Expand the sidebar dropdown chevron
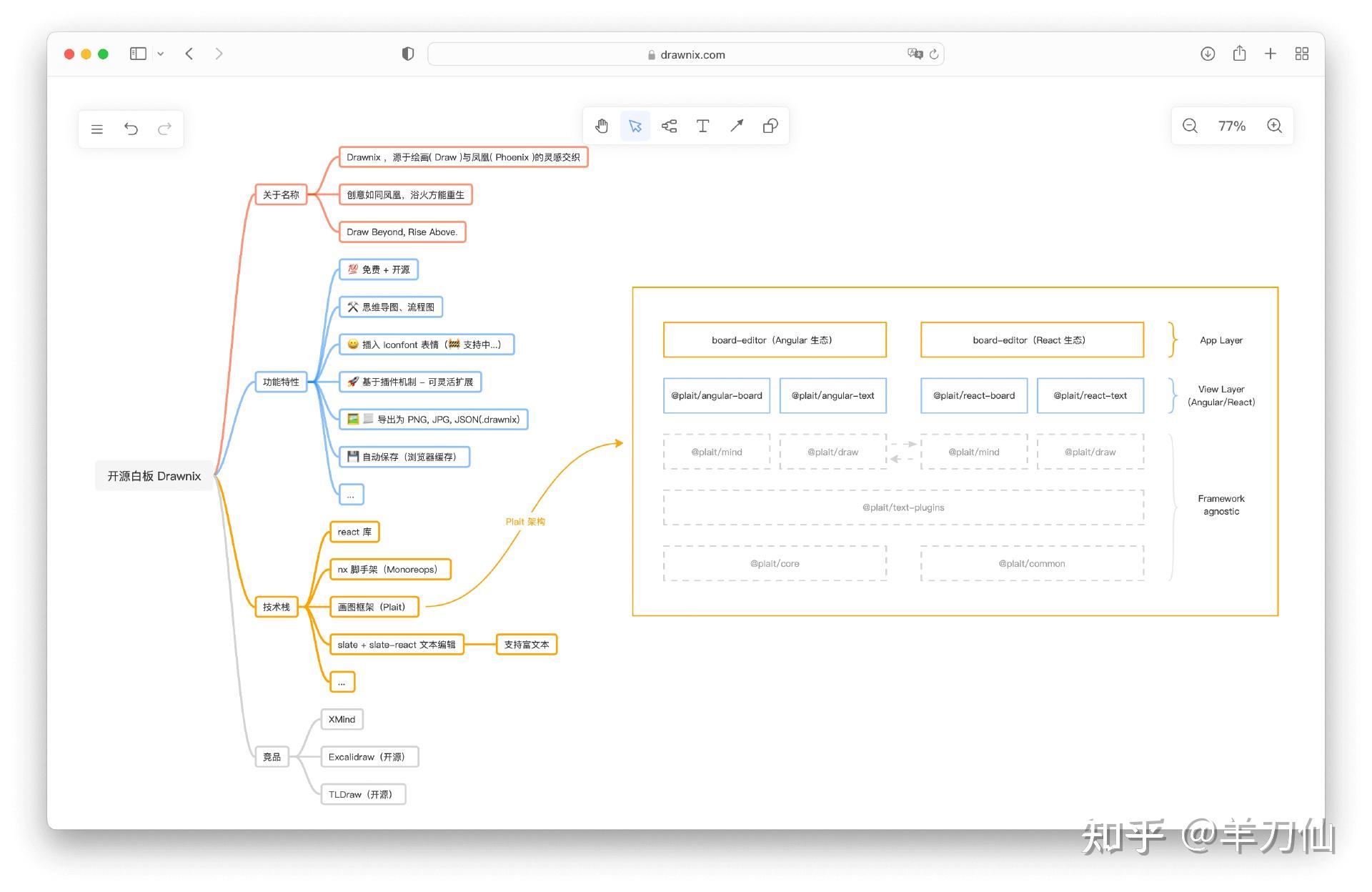The height and width of the screenshot is (892, 1372). click(x=161, y=54)
